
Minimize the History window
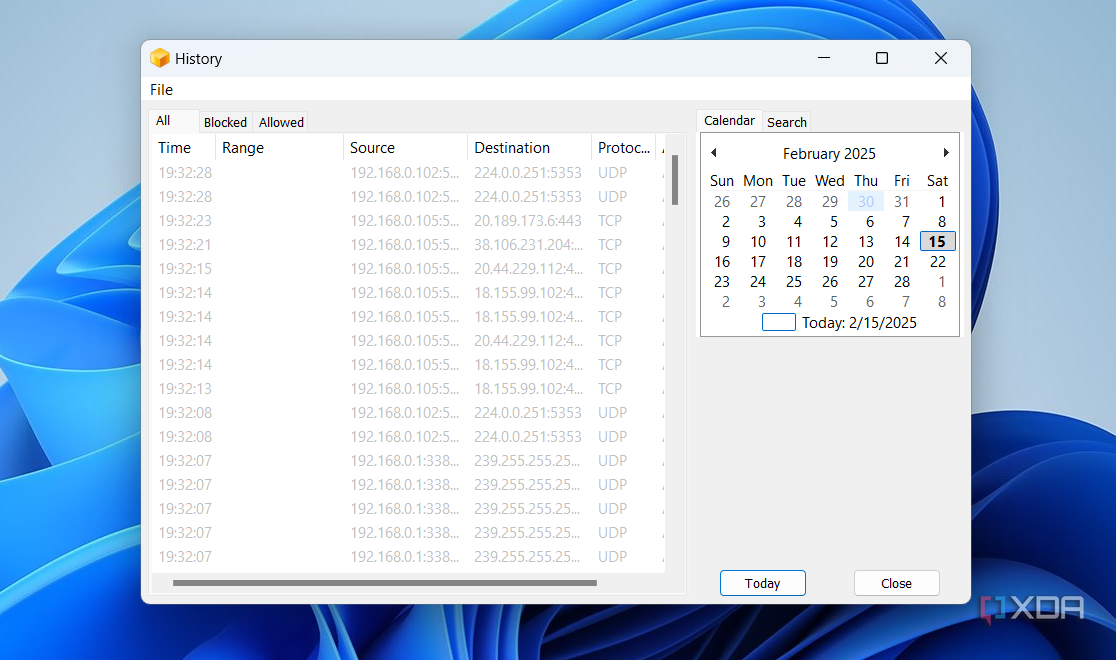[824, 58]
